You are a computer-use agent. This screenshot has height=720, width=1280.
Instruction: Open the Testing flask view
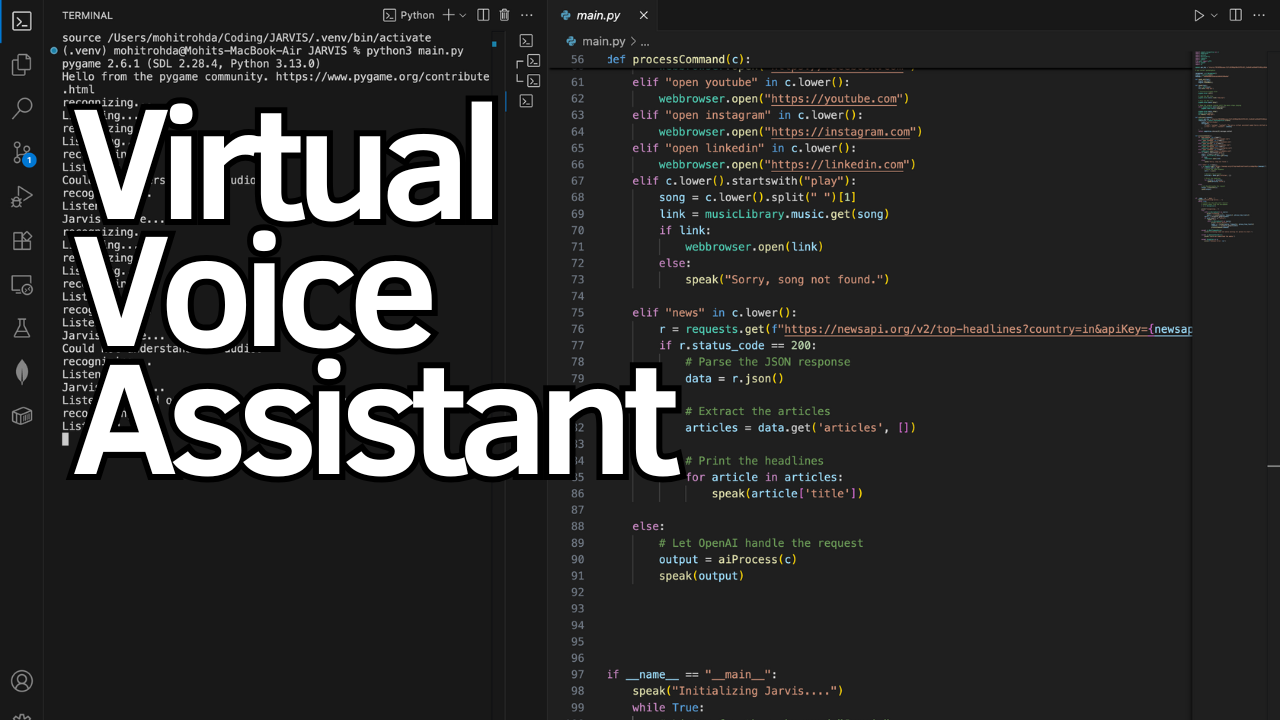21,328
